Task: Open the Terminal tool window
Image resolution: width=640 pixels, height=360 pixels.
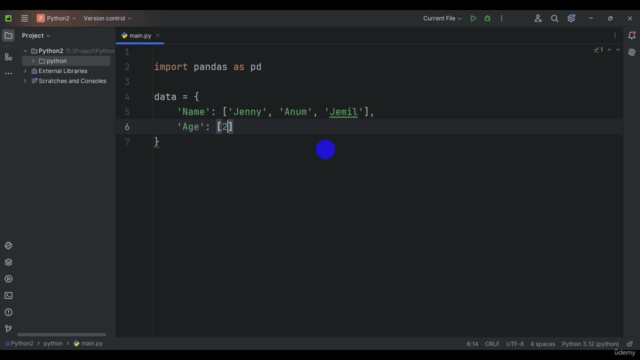Action: tap(8, 296)
